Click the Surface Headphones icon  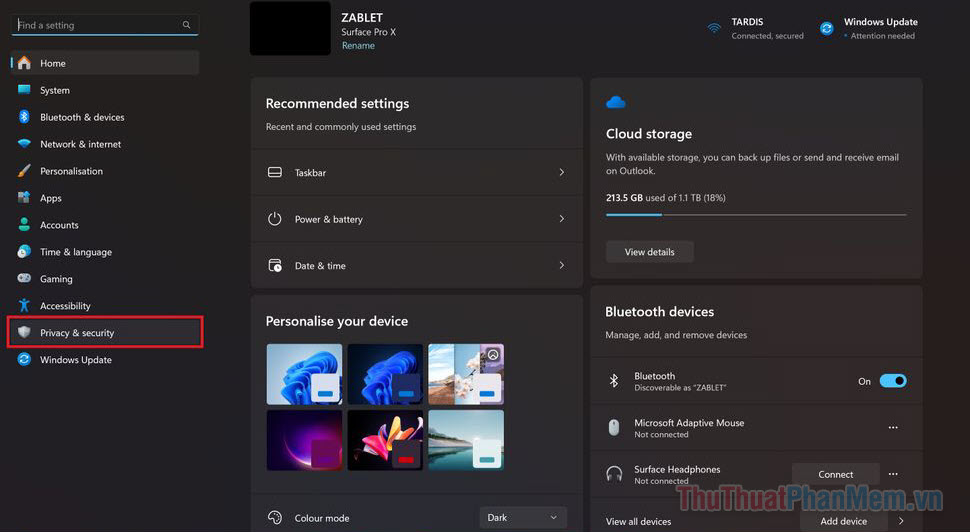coord(614,474)
